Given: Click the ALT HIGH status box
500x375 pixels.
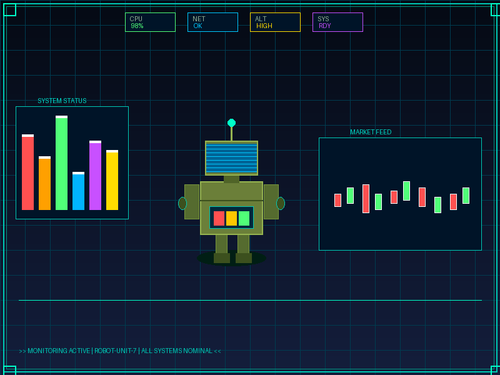Looking at the screenshot, I should [x=275, y=22].
